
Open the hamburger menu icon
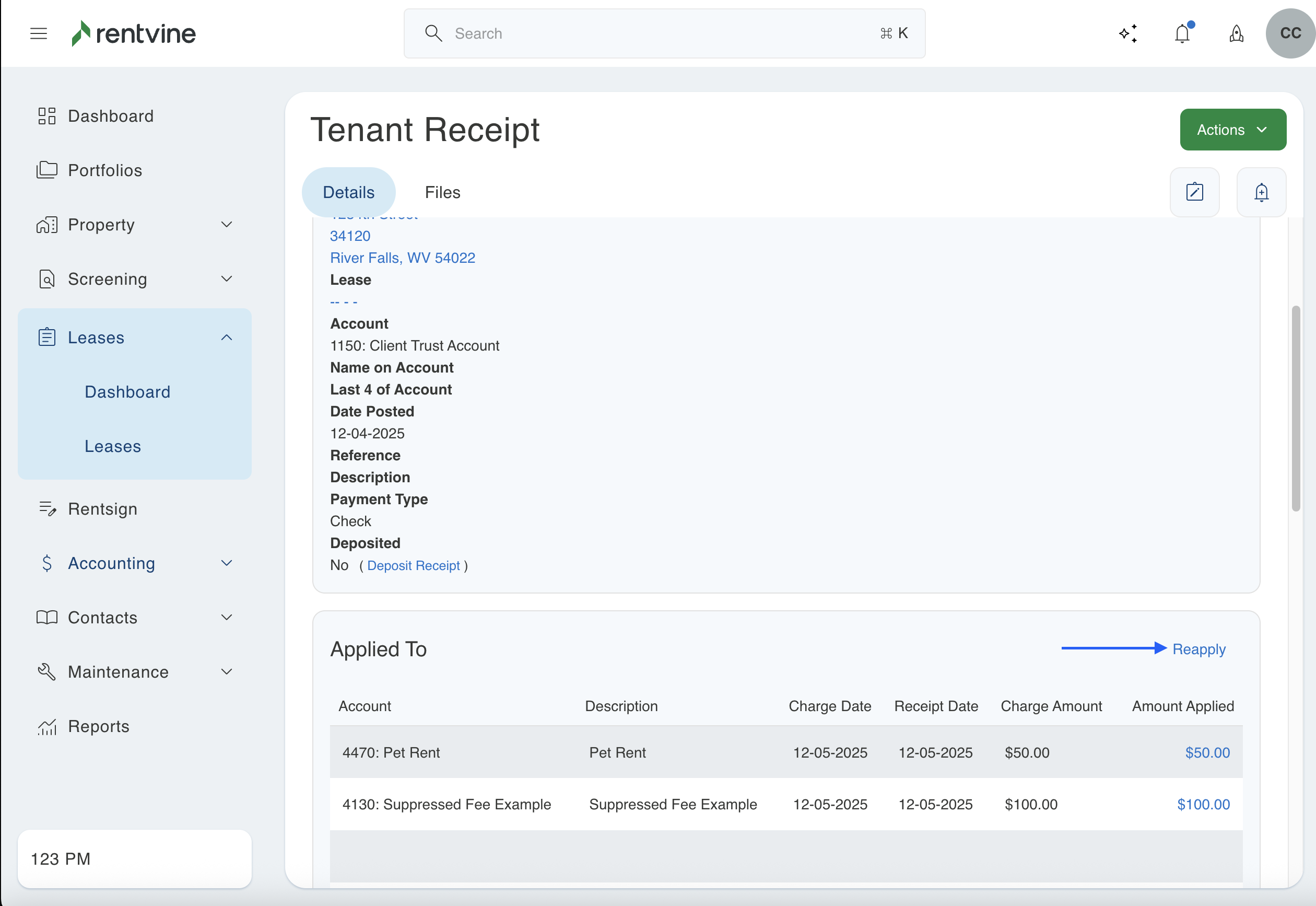click(39, 33)
